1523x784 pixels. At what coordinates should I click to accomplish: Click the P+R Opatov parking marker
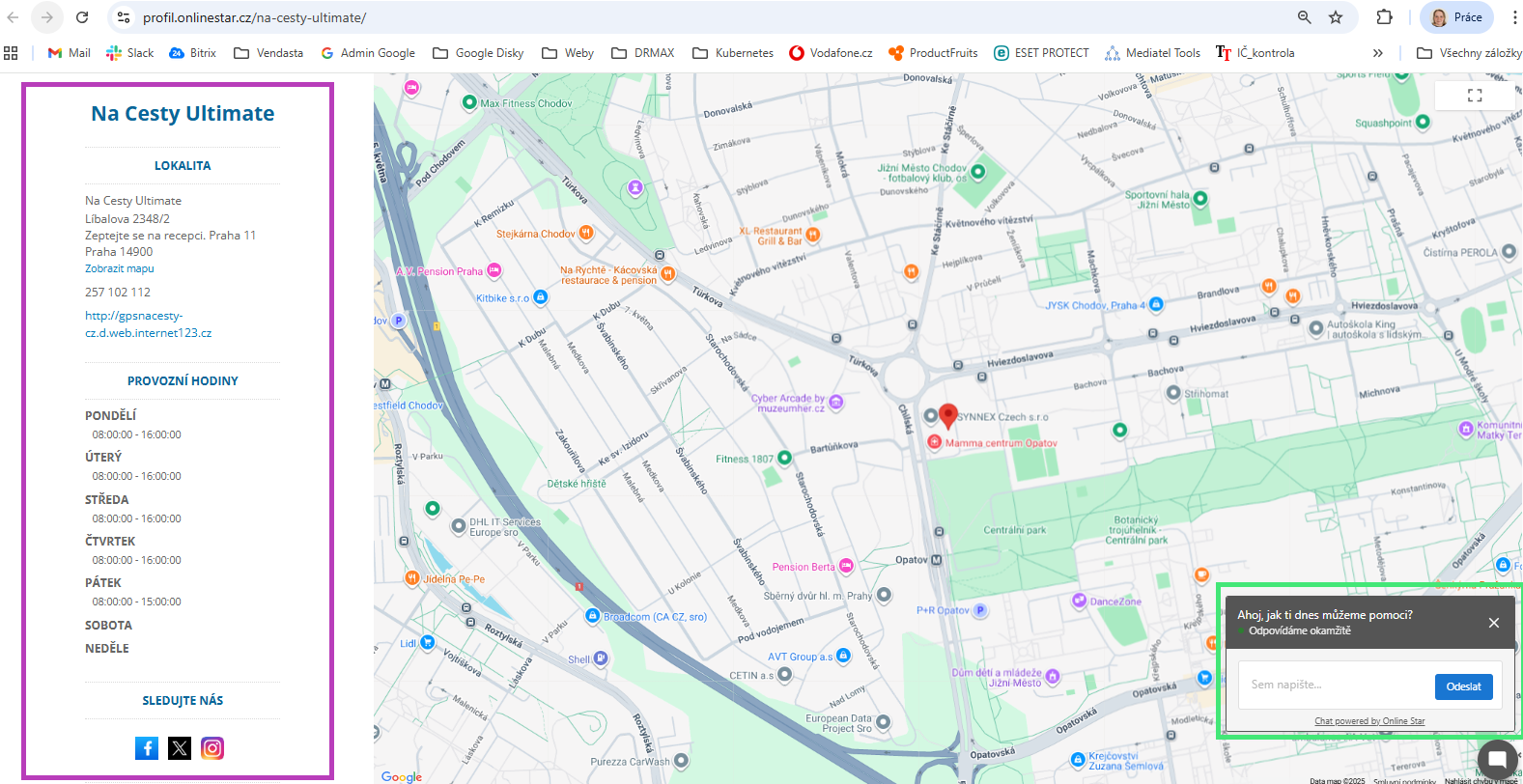pos(980,610)
